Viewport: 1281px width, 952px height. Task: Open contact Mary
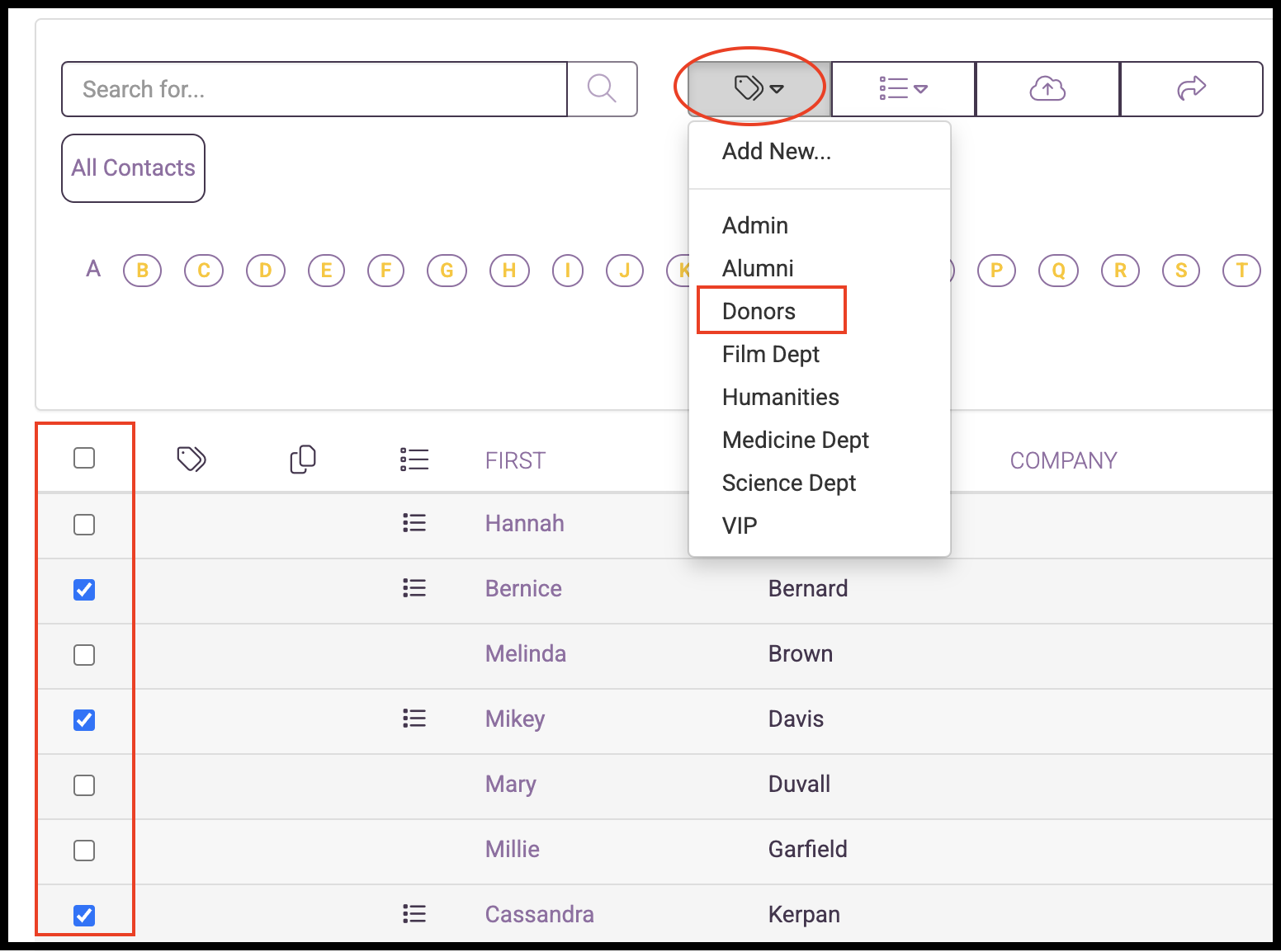pos(510,785)
